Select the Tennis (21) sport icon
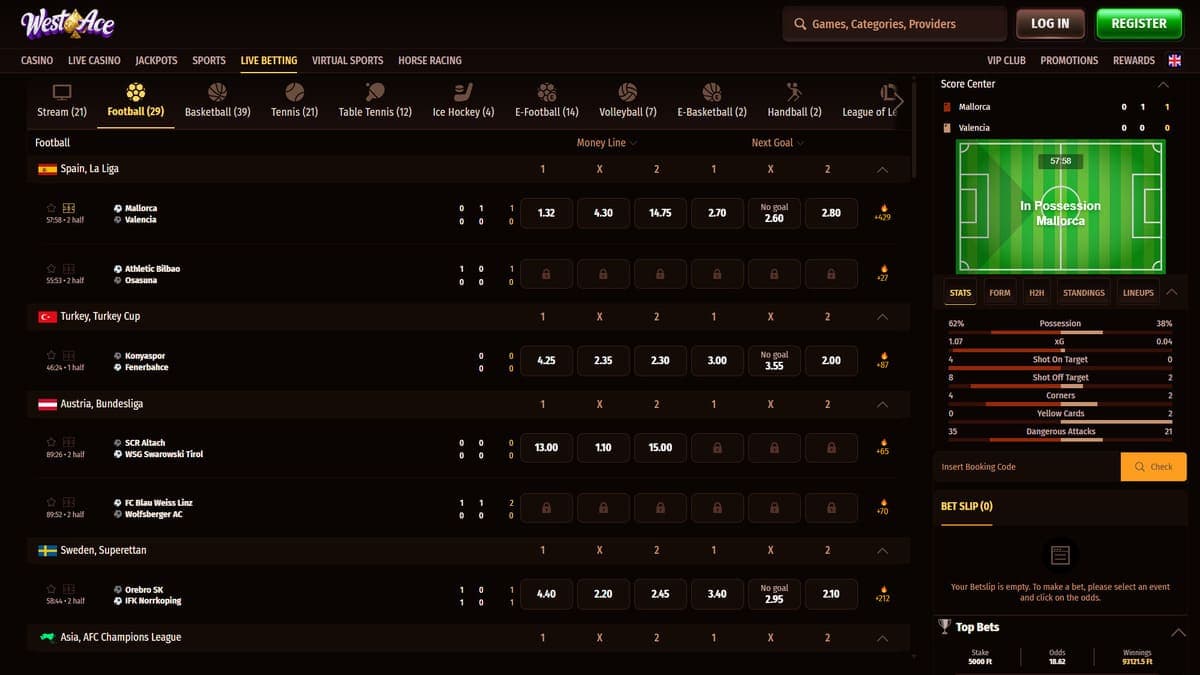 pyautogui.click(x=294, y=93)
